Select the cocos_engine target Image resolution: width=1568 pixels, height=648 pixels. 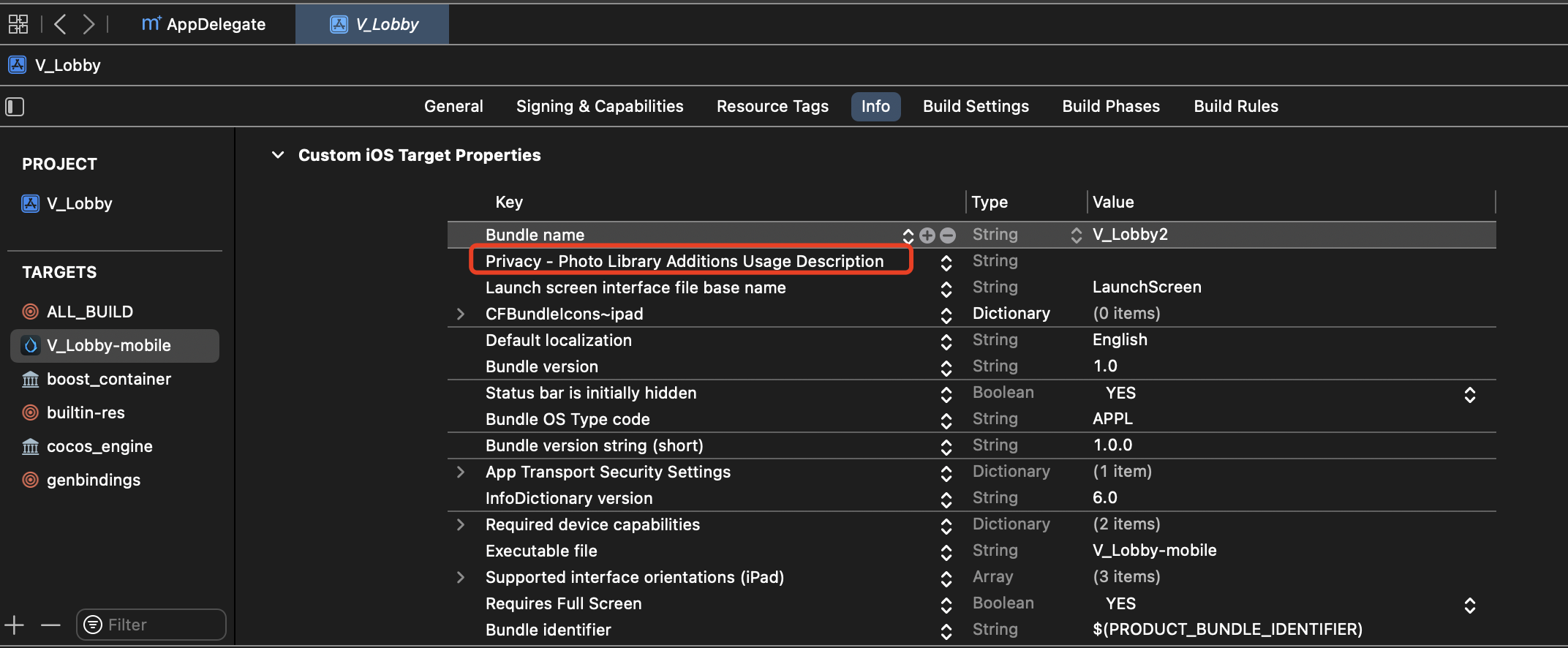(x=99, y=446)
